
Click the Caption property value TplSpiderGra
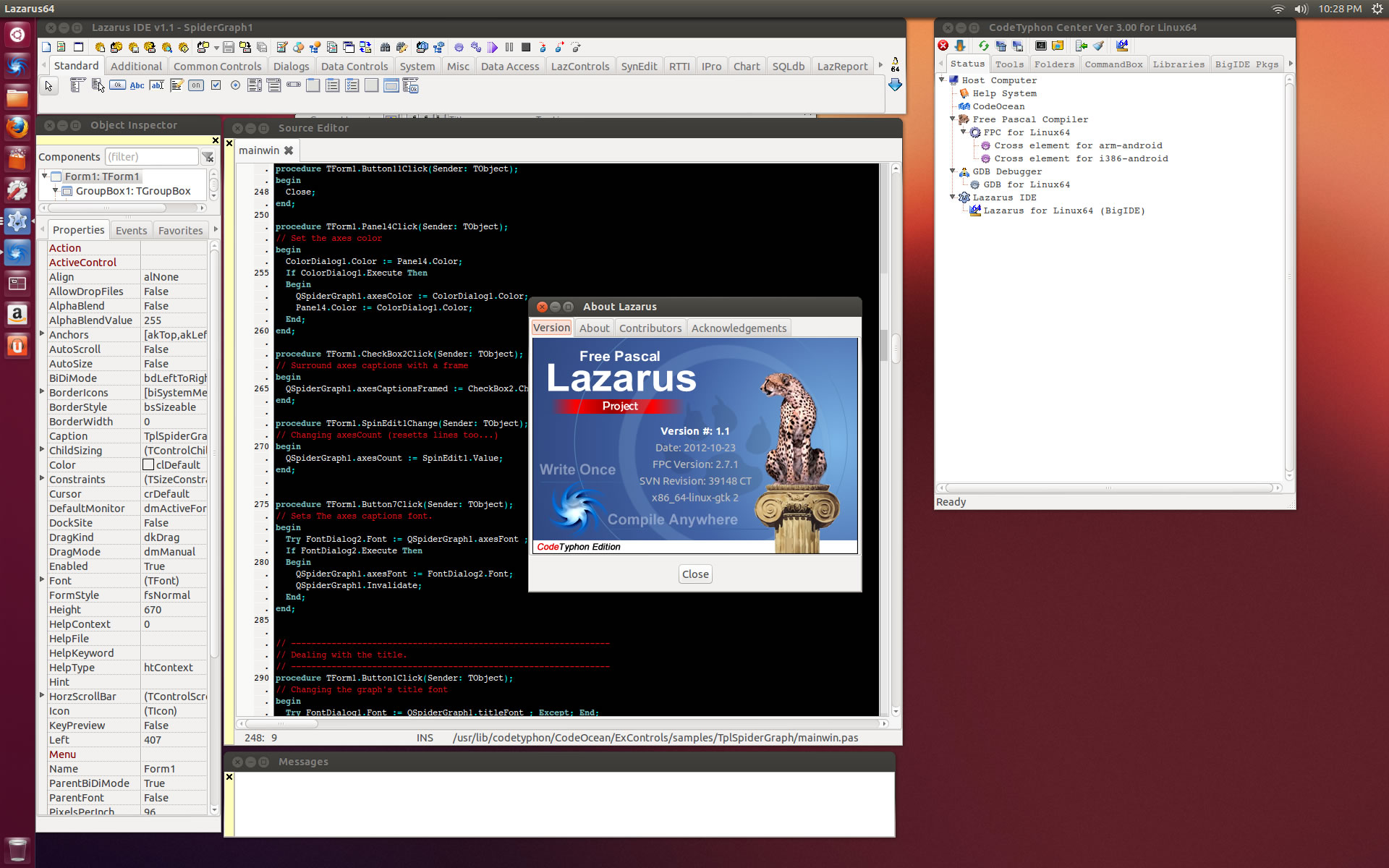175,435
